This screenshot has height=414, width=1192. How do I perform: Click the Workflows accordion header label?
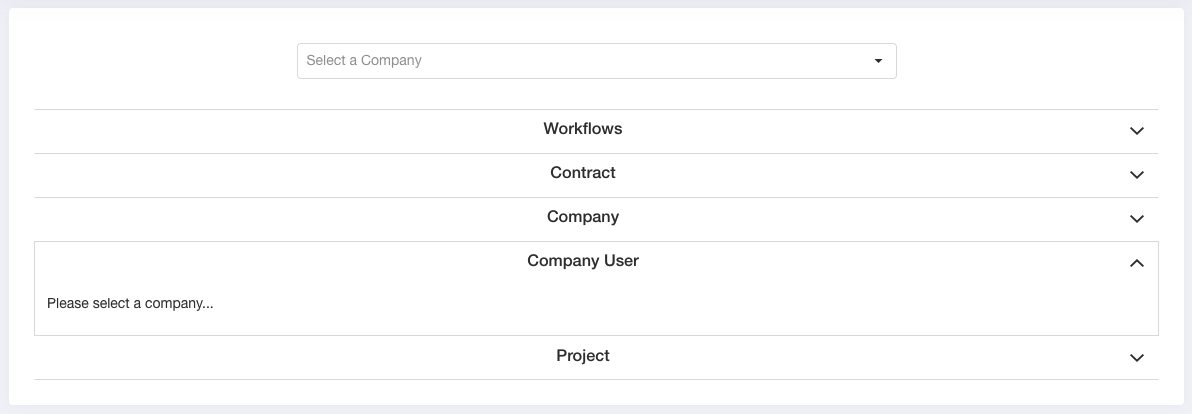point(582,129)
